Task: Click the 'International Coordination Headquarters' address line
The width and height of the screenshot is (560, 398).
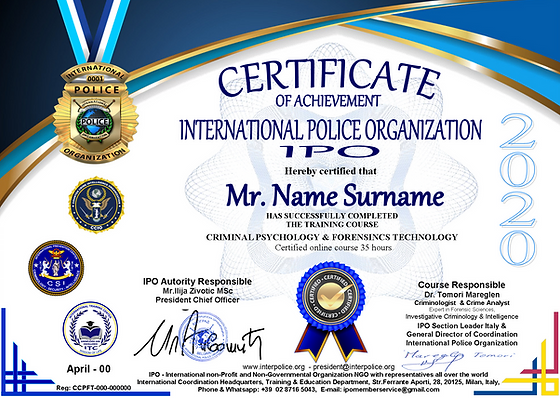Action: (319, 382)
